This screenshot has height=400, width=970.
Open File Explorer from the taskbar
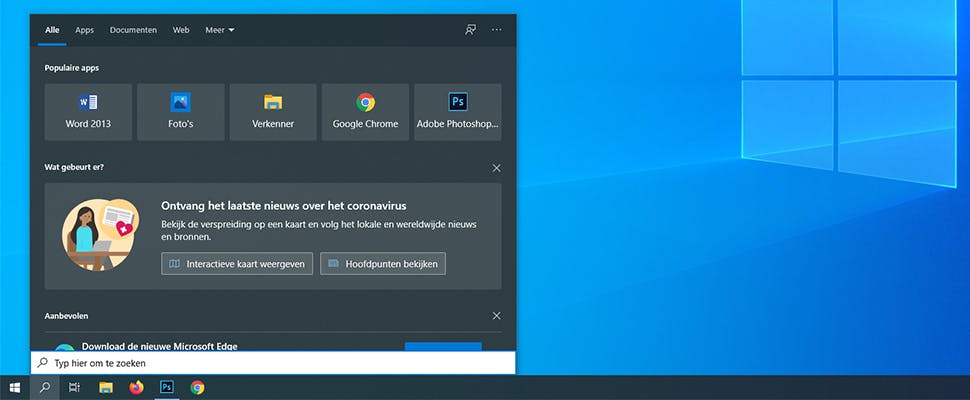tap(106, 388)
